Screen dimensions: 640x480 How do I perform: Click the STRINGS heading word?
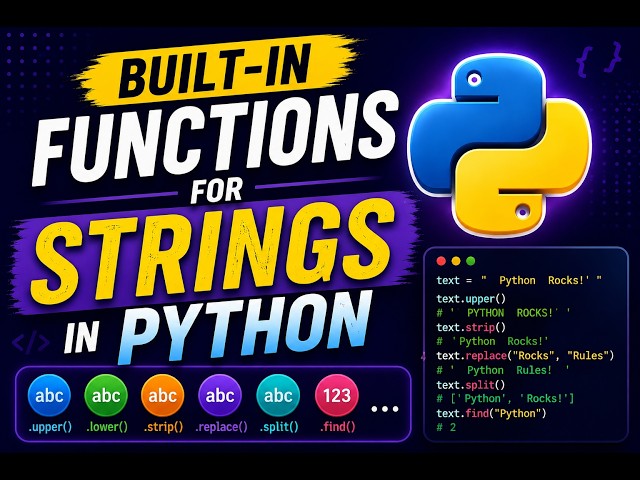pyautogui.click(x=212, y=253)
